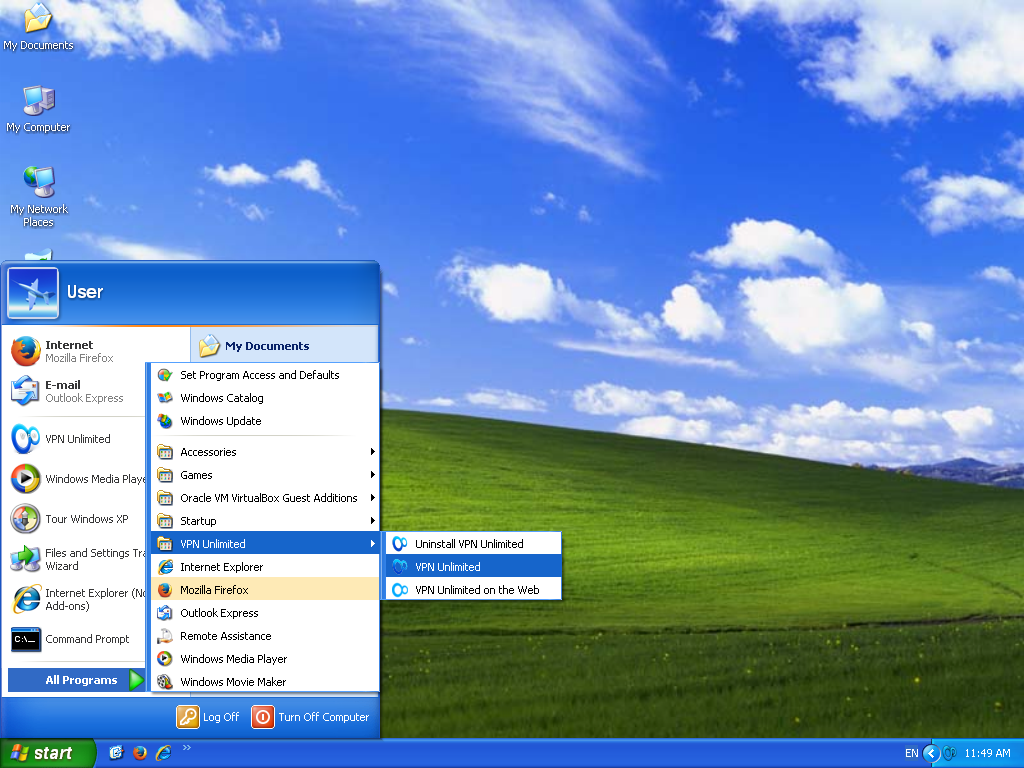Viewport: 1024px width, 768px height.
Task: Launch Internet Explorer from quick launch bar
Action: pos(163,753)
